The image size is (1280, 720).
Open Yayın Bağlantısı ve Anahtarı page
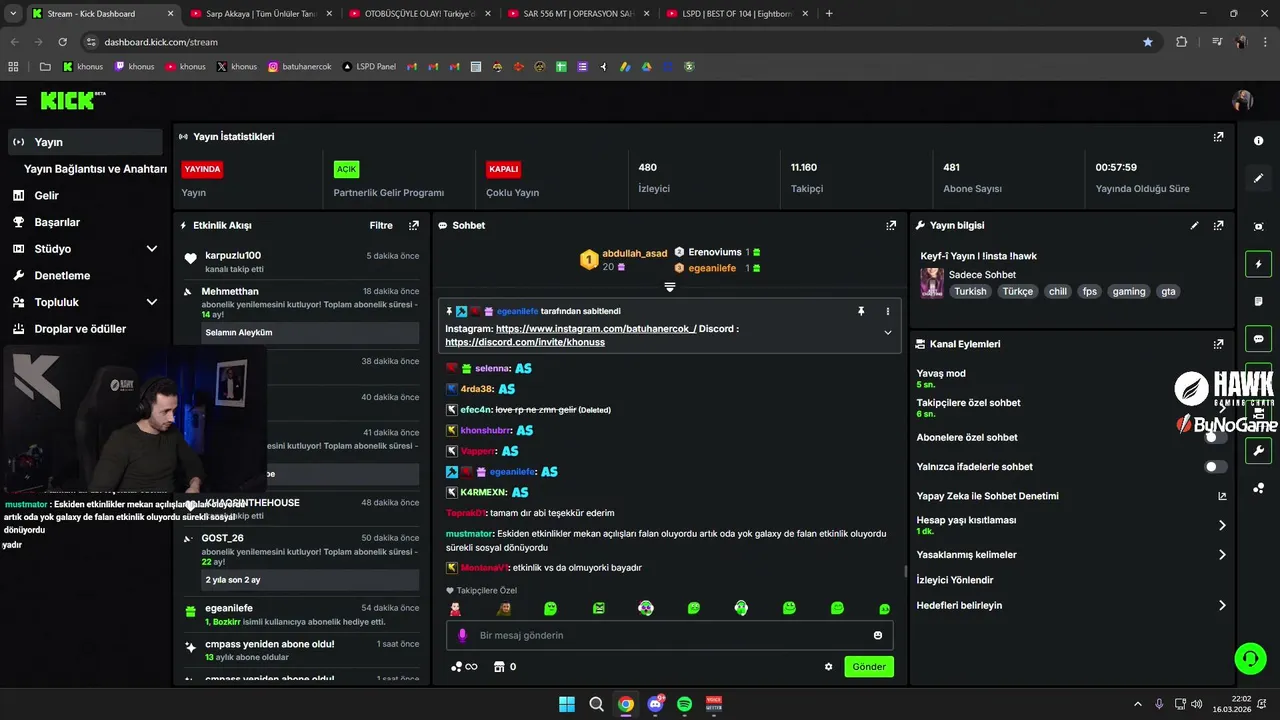click(95, 169)
